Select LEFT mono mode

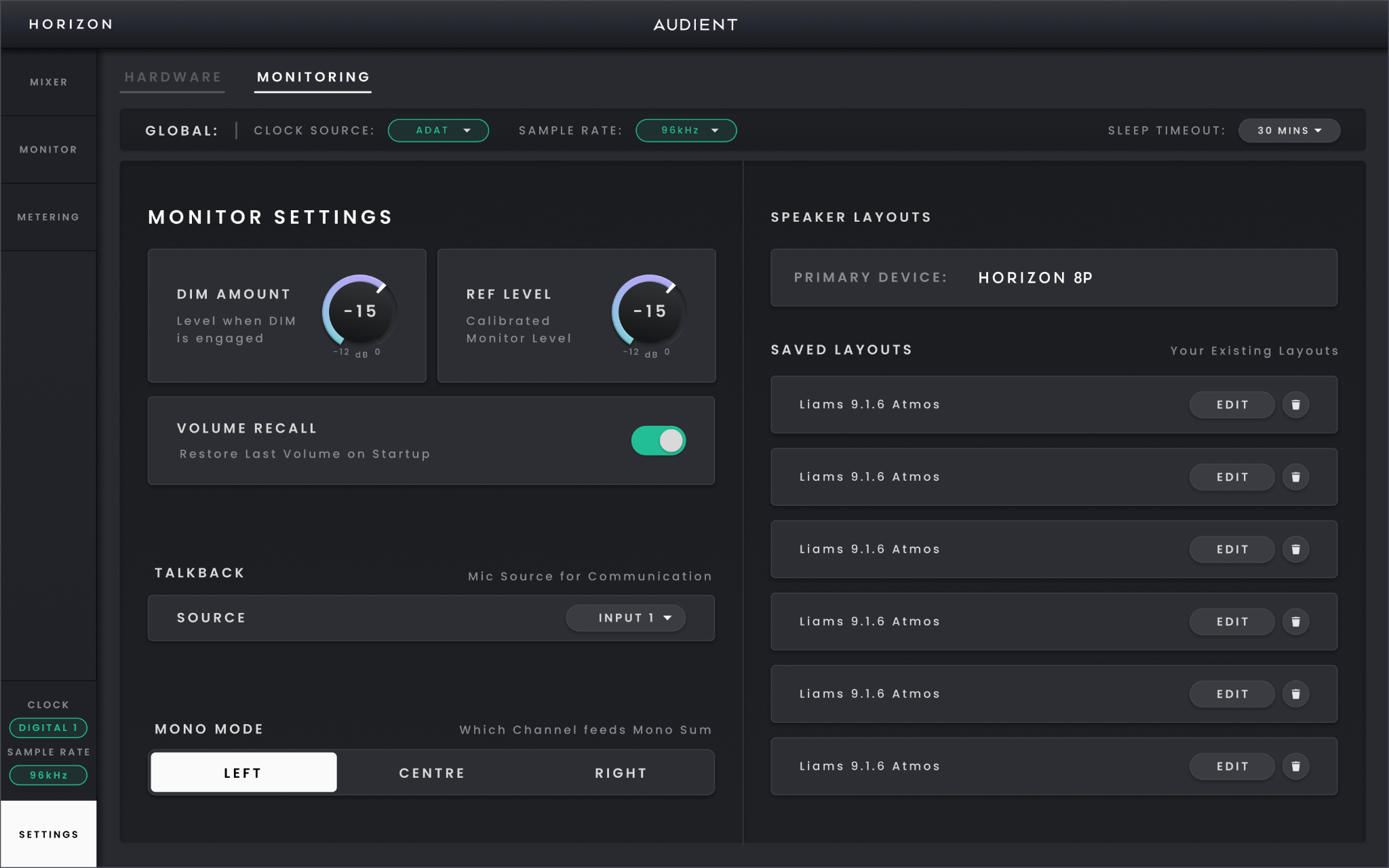click(x=243, y=772)
